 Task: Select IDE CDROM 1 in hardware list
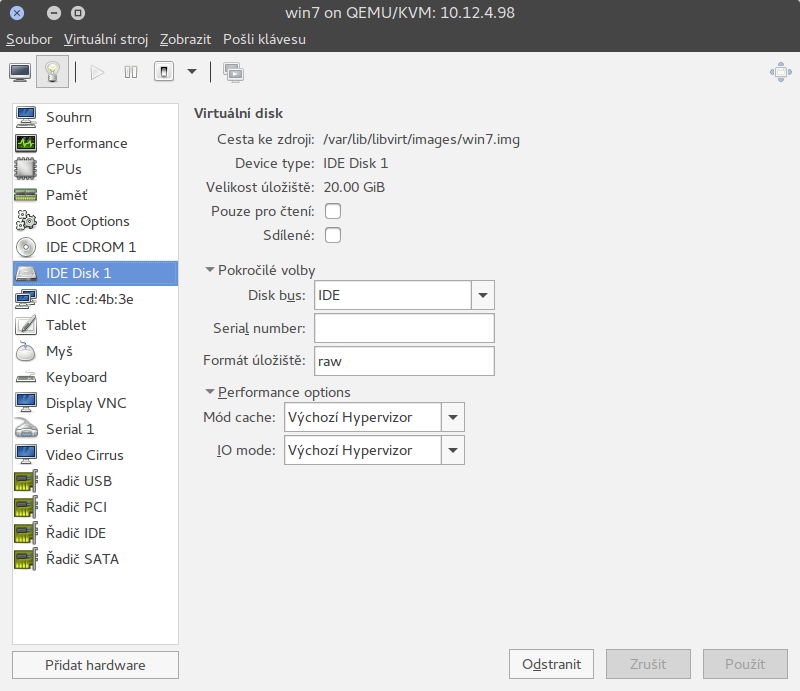point(90,247)
